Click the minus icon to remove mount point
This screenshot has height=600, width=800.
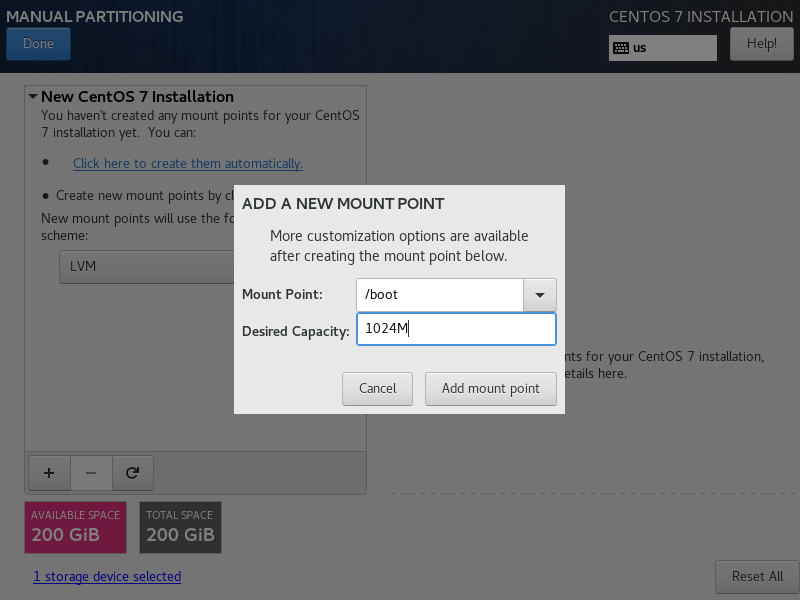pos(89,473)
